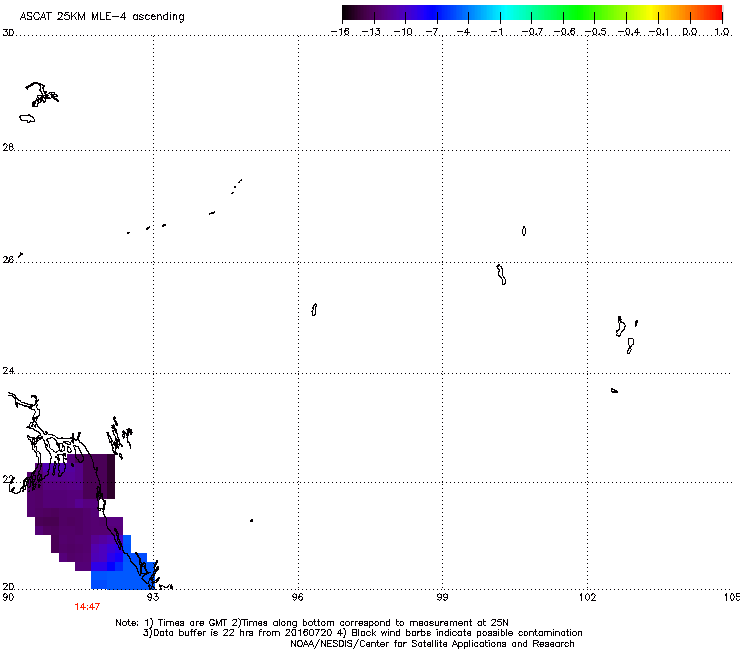Click the colorbar label '-0.5'
Screen dimensions: 740x650
(x=596, y=32)
